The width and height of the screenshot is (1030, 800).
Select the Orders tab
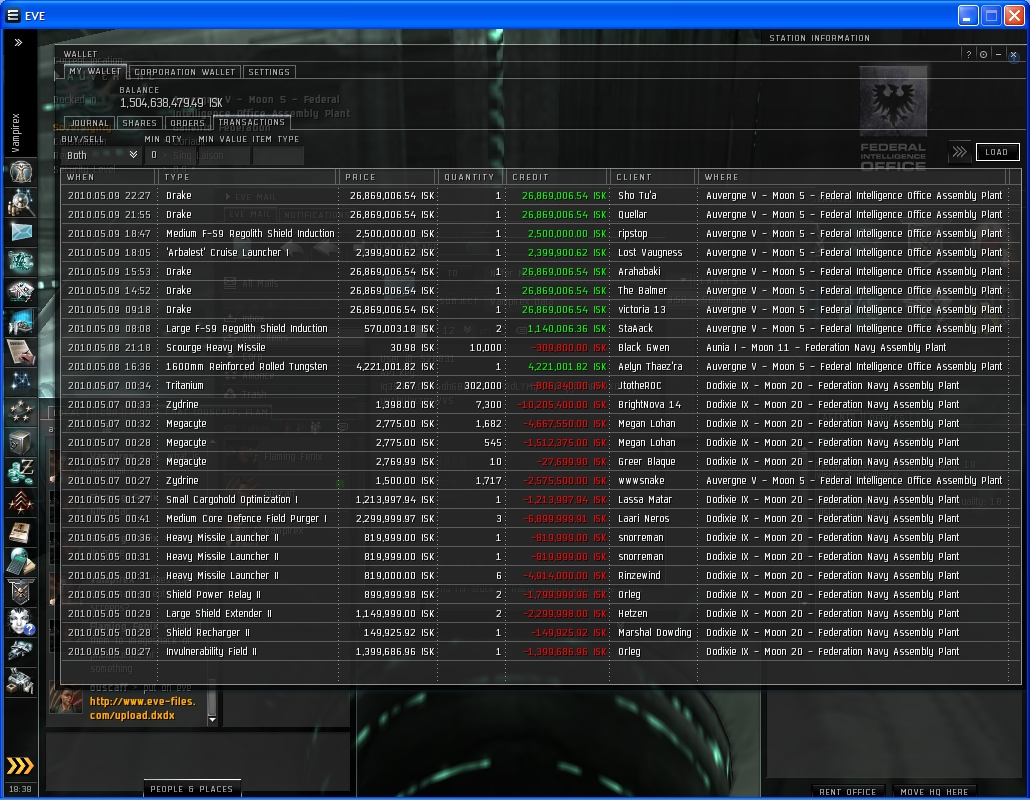click(187, 123)
